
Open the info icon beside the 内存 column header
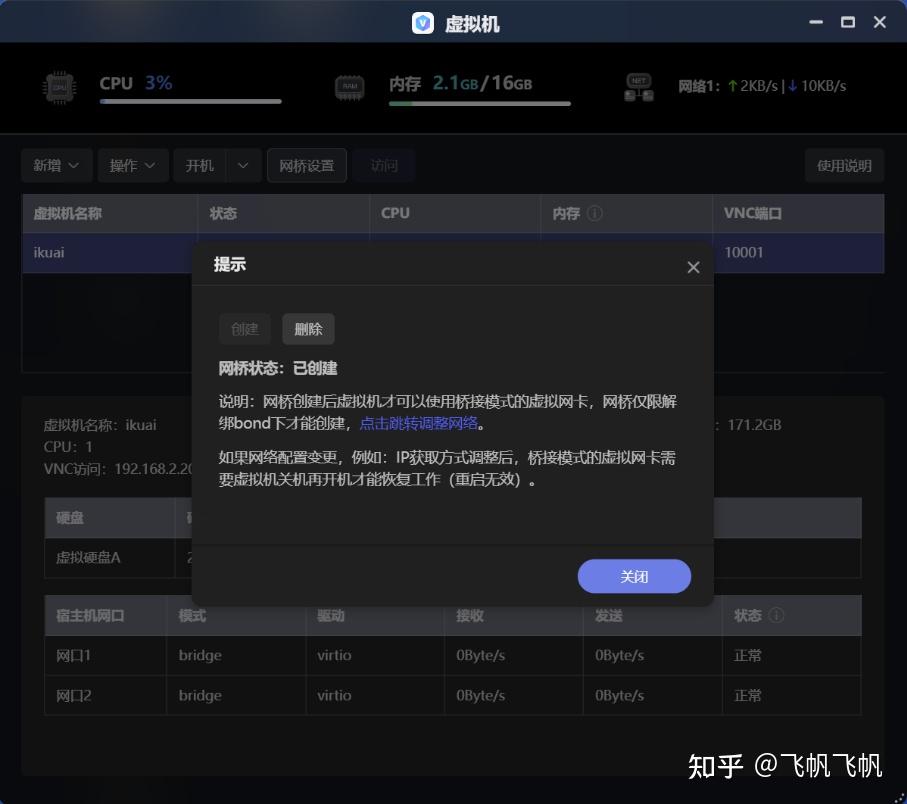(597, 213)
